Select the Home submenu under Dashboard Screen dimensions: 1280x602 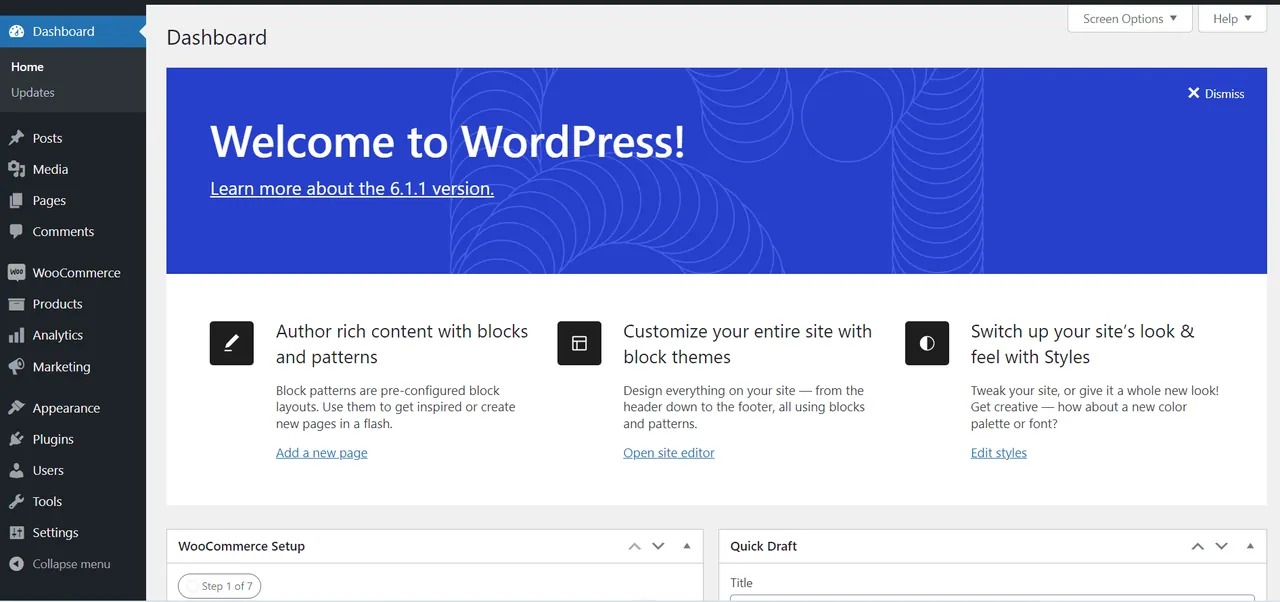[27, 67]
